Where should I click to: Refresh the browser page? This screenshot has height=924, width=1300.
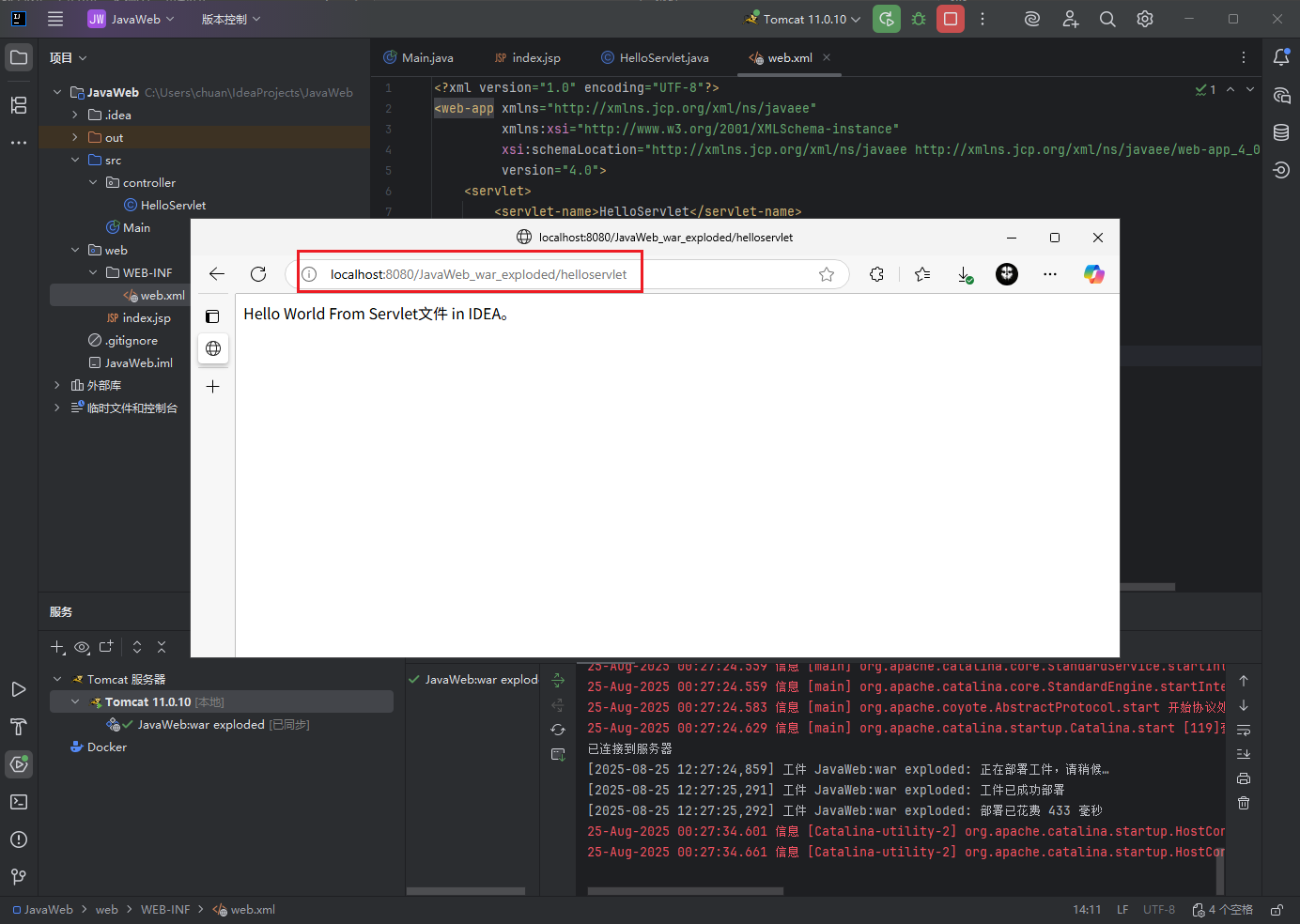tap(258, 274)
